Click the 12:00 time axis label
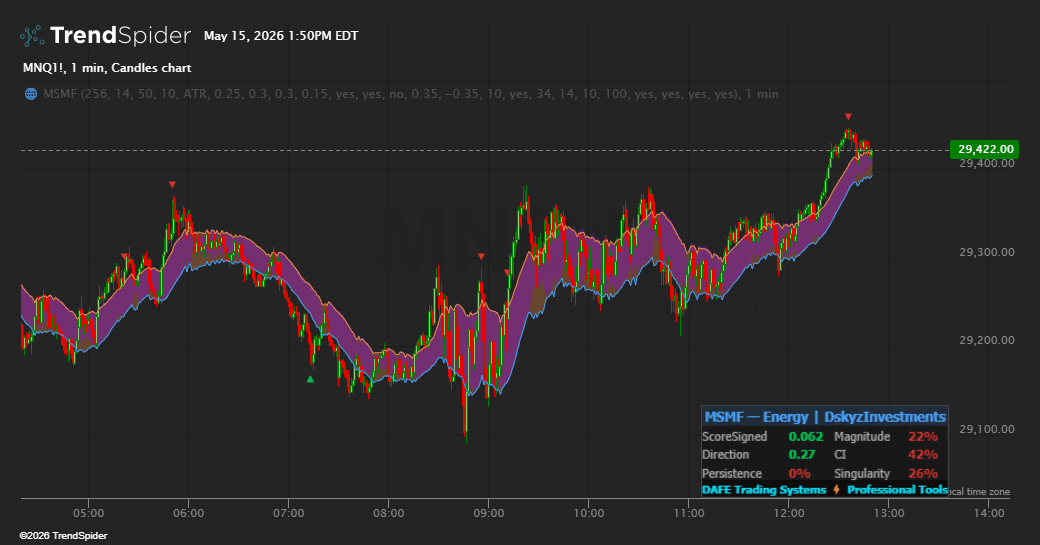The width and height of the screenshot is (1040, 545). click(789, 513)
